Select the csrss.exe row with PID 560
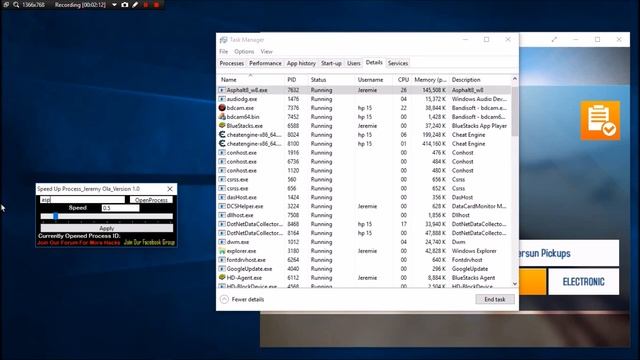Screen dimensions: 640x360 pyautogui.click(x=364, y=180)
